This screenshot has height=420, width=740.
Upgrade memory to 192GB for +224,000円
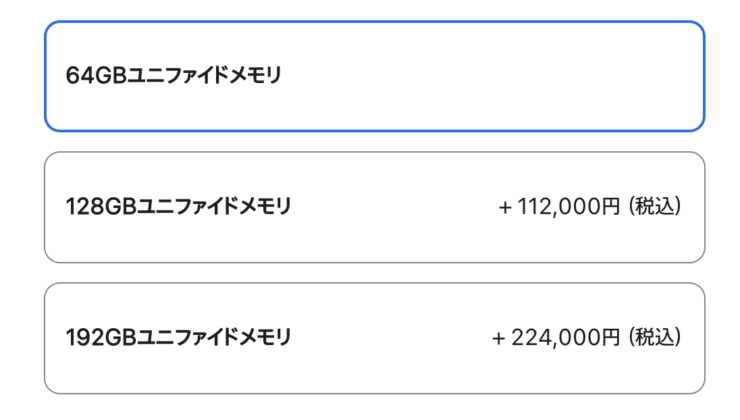(375, 338)
